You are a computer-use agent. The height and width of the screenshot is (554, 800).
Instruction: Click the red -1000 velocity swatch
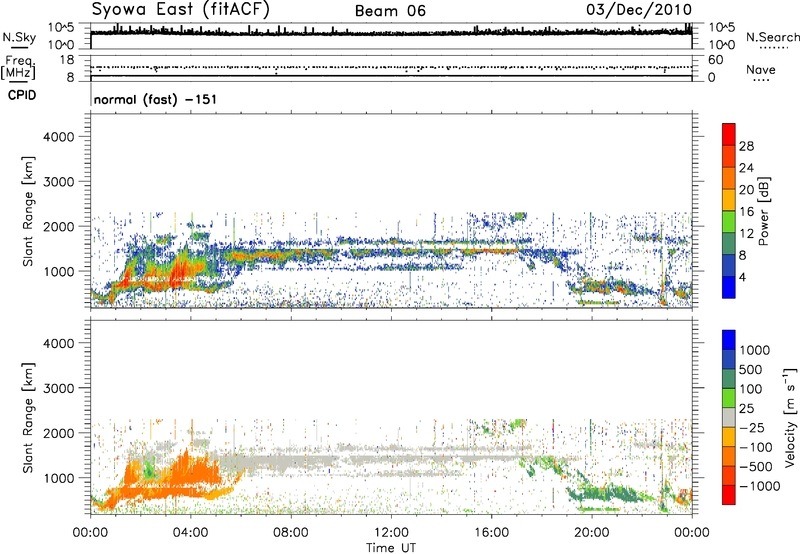coord(729,495)
